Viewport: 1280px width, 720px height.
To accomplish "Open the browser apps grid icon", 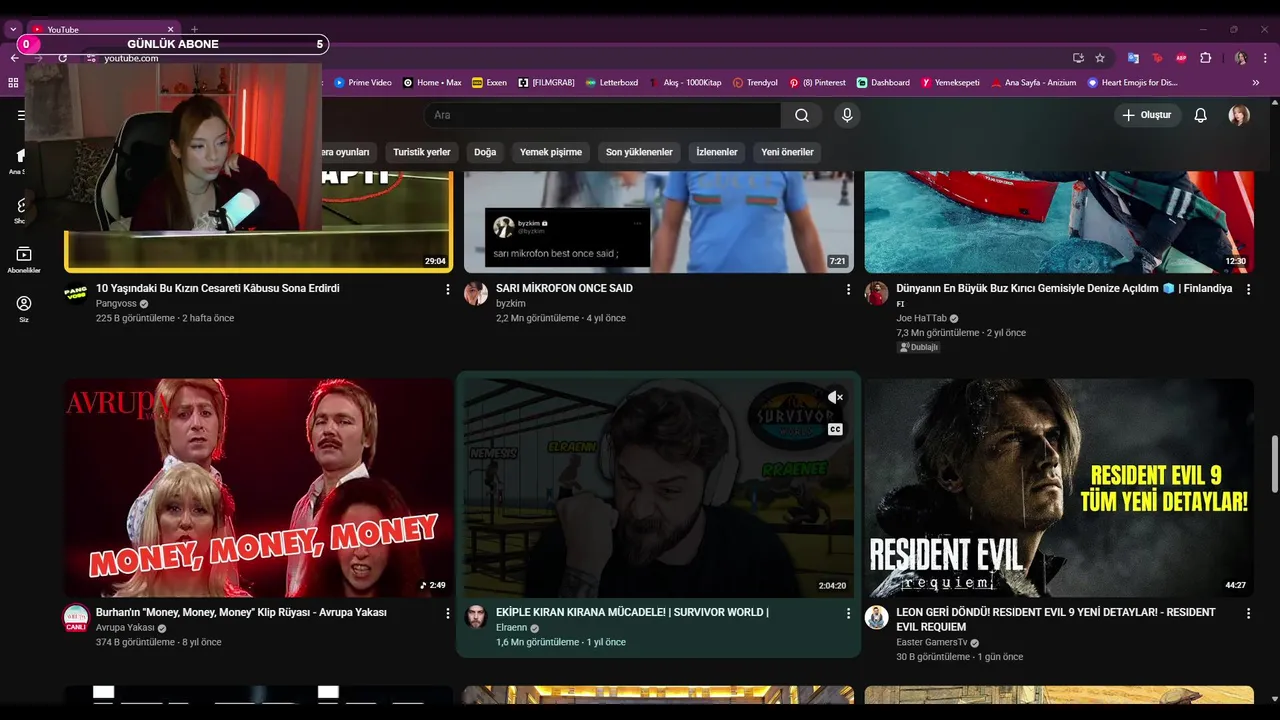I will pos(13,83).
